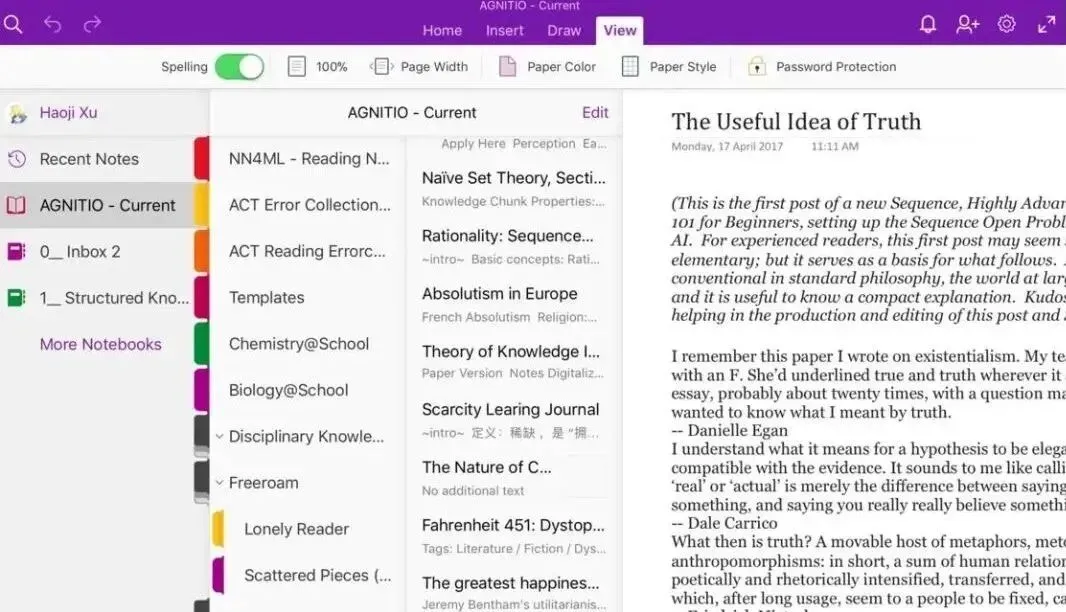Click the Haoji Xu account name
The width and height of the screenshot is (1066, 612).
click(x=68, y=113)
